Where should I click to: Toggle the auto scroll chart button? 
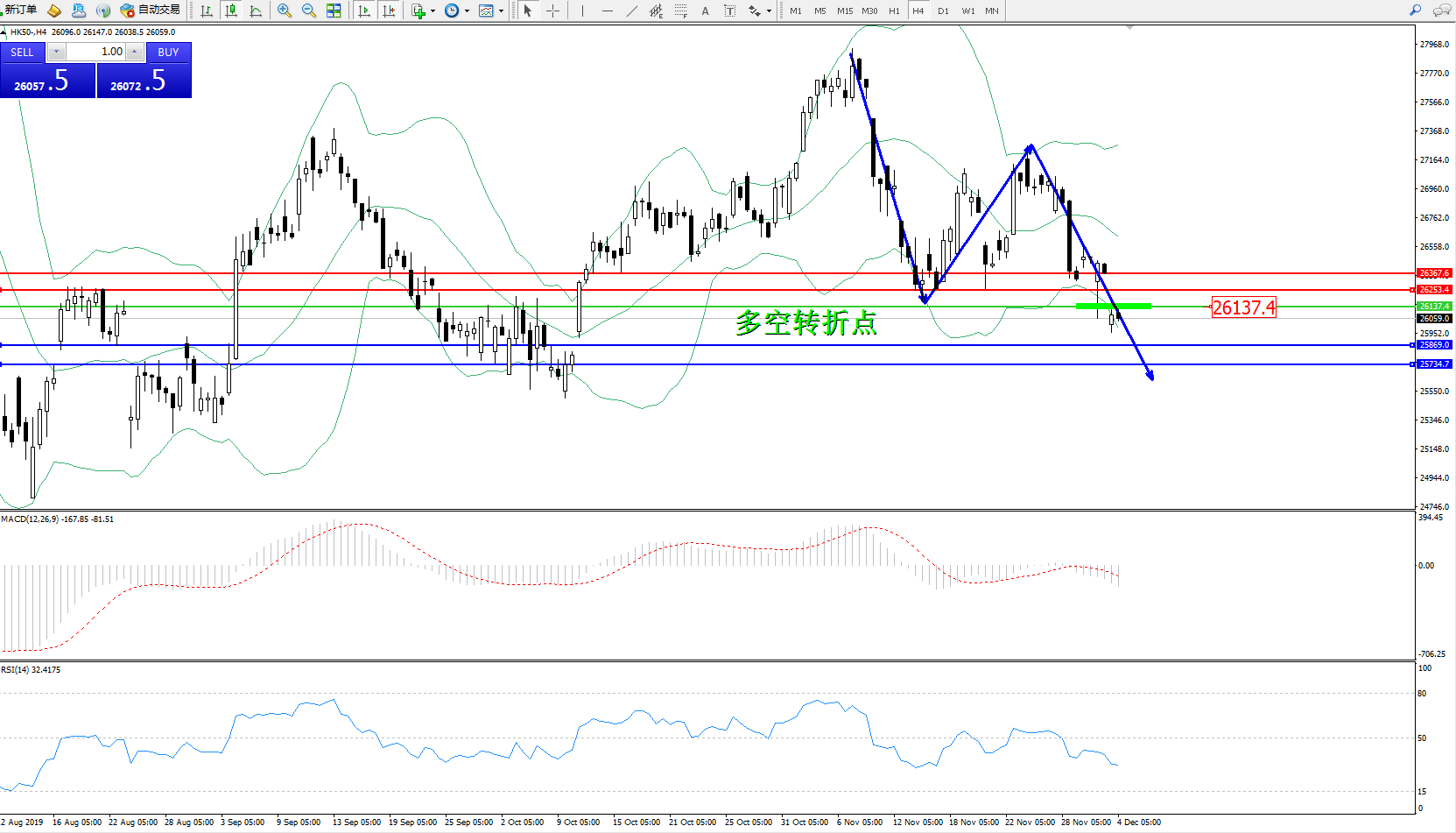pos(364,11)
